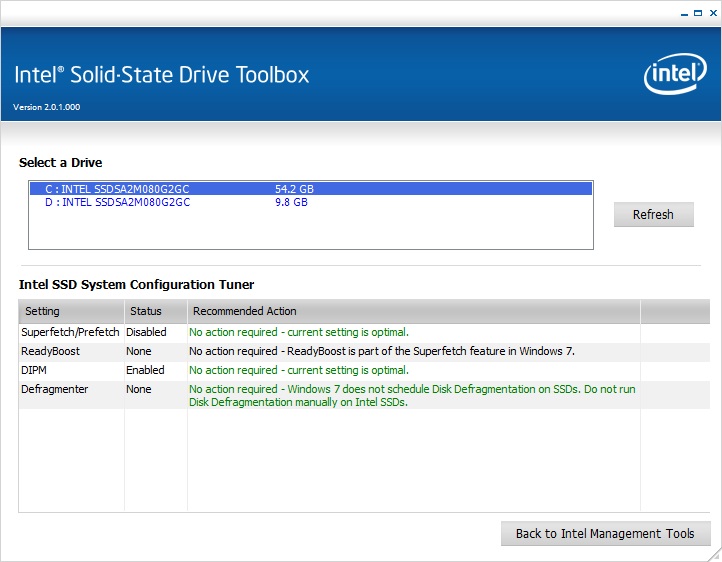The width and height of the screenshot is (722, 562).
Task: Select drive D: INTEL SSDSA2M080G2GC
Action: 311,202
